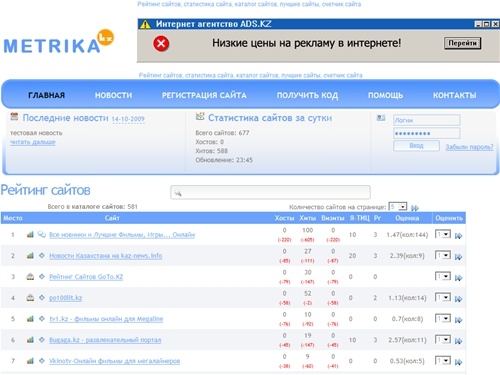
Task: Click the Визиты column header
Action: [x=333, y=218]
